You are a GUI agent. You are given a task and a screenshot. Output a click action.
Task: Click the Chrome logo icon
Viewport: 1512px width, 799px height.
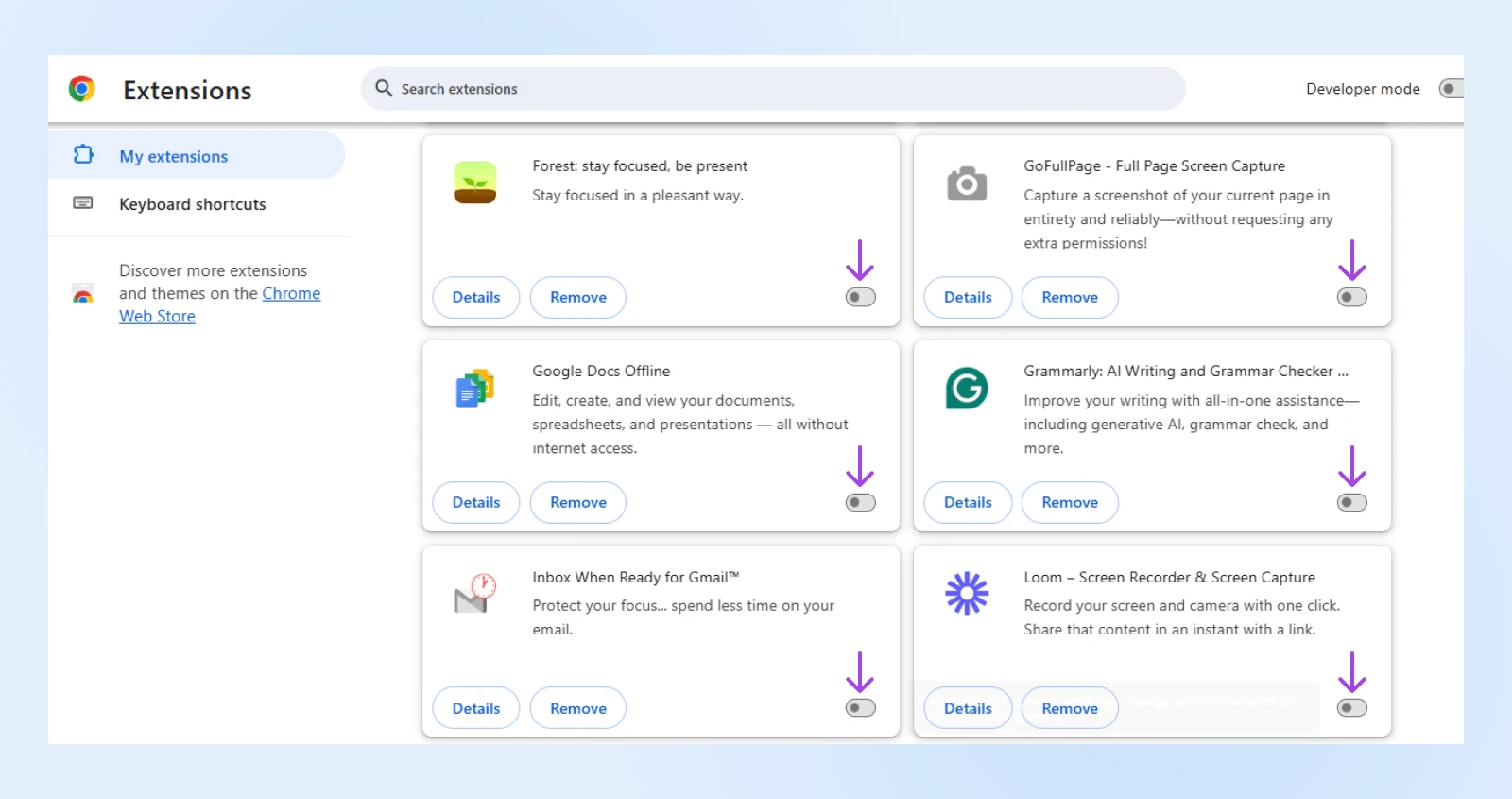click(82, 89)
